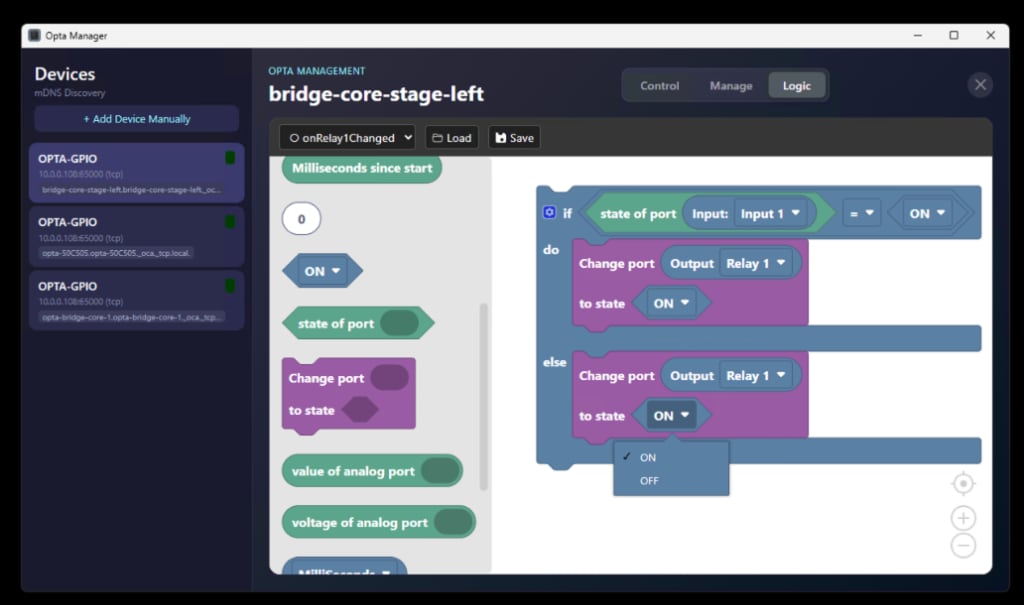Open Relay 1 dropdown in the do block

click(x=756, y=263)
